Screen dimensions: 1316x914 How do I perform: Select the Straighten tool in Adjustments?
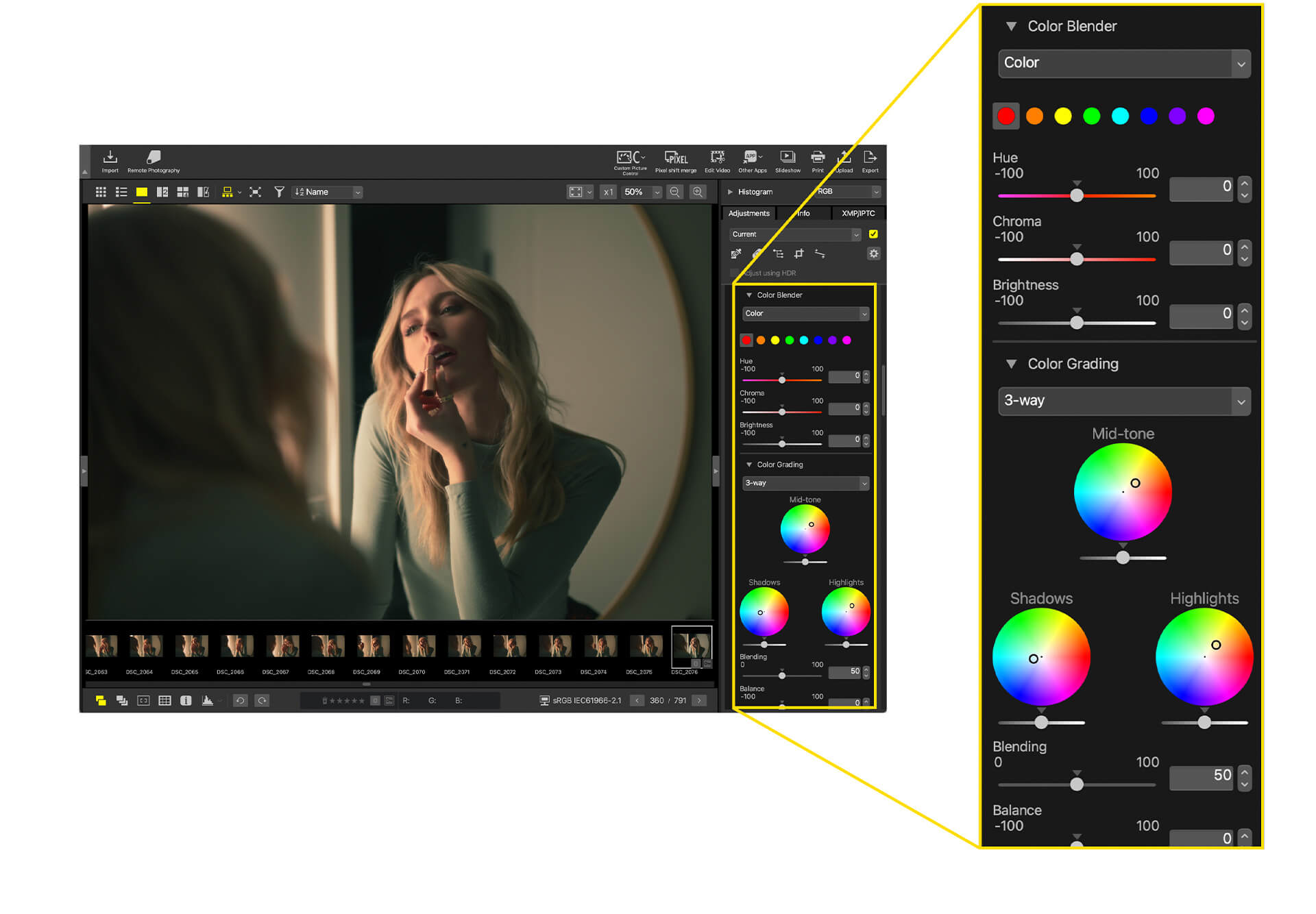click(x=820, y=254)
